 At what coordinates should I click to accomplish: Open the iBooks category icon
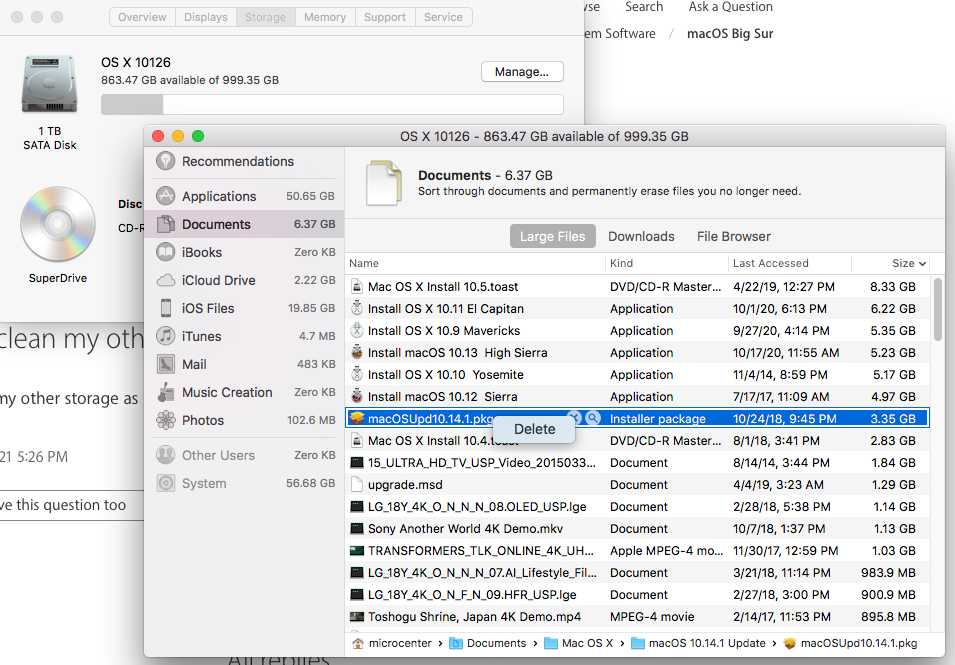[x=166, y=252]
